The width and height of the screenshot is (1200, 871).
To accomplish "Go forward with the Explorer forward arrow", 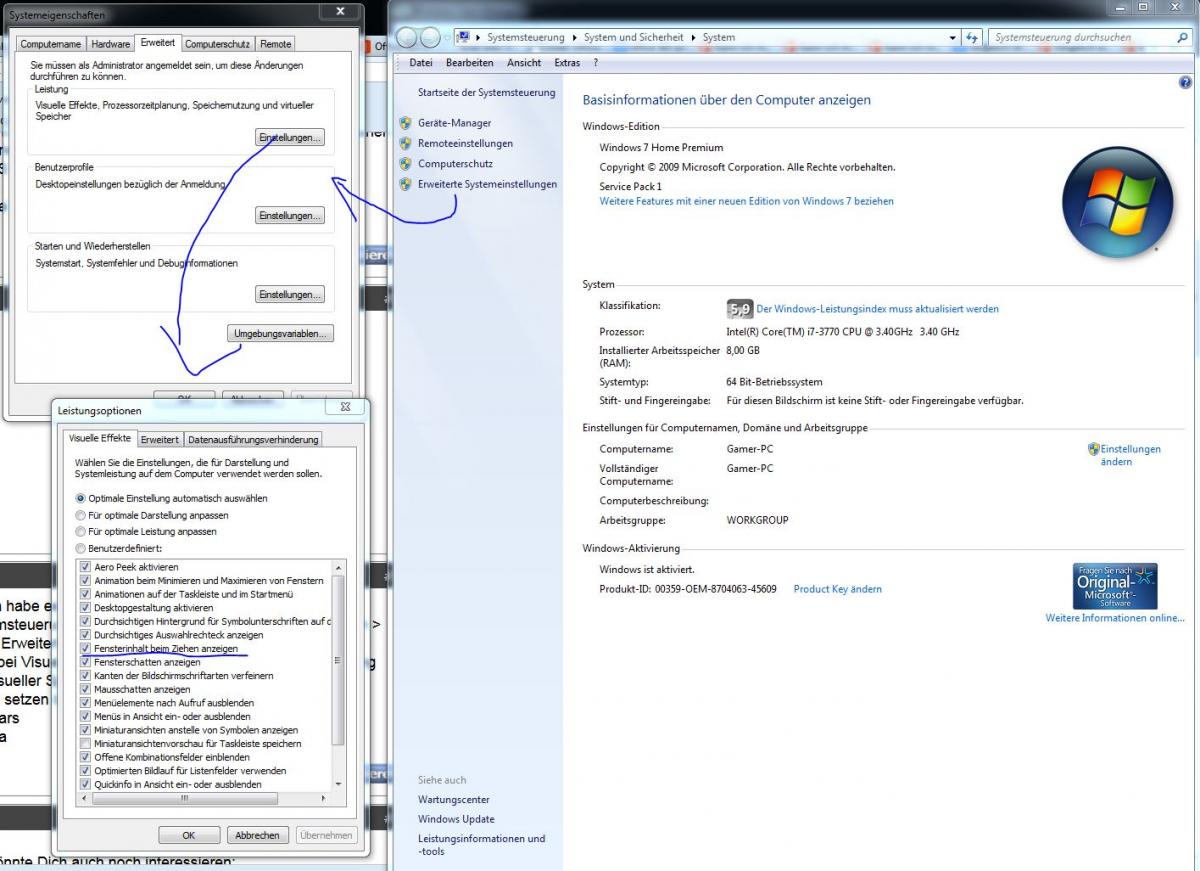I will pos(430,38).
